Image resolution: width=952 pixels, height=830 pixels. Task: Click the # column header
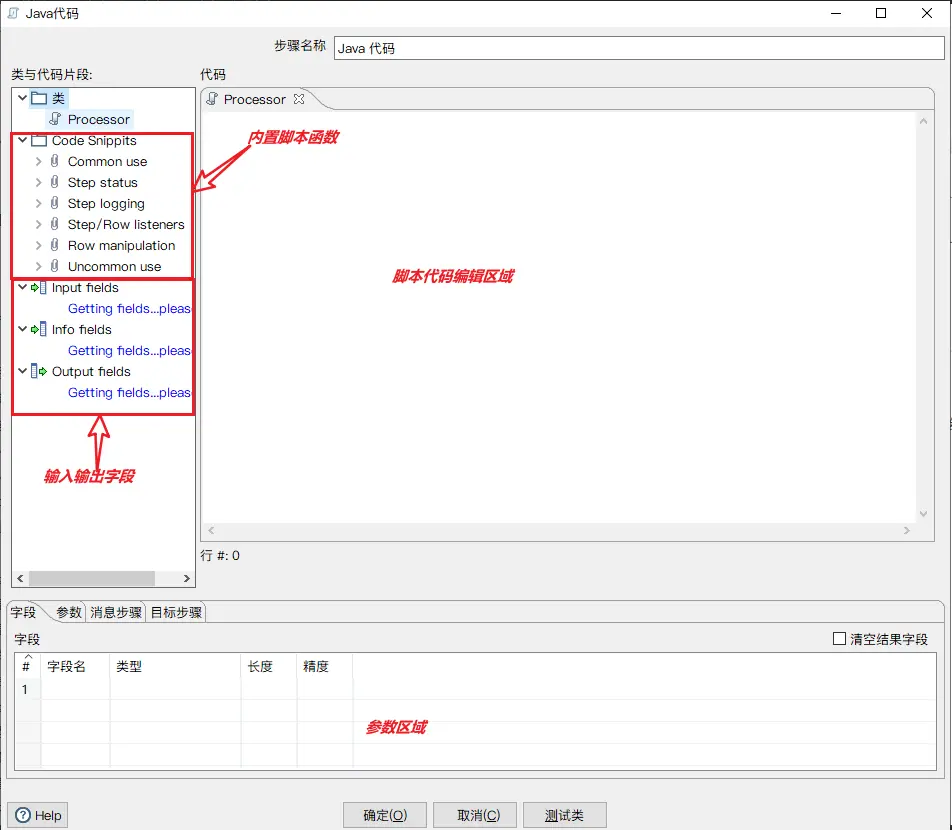coord(27,666)
